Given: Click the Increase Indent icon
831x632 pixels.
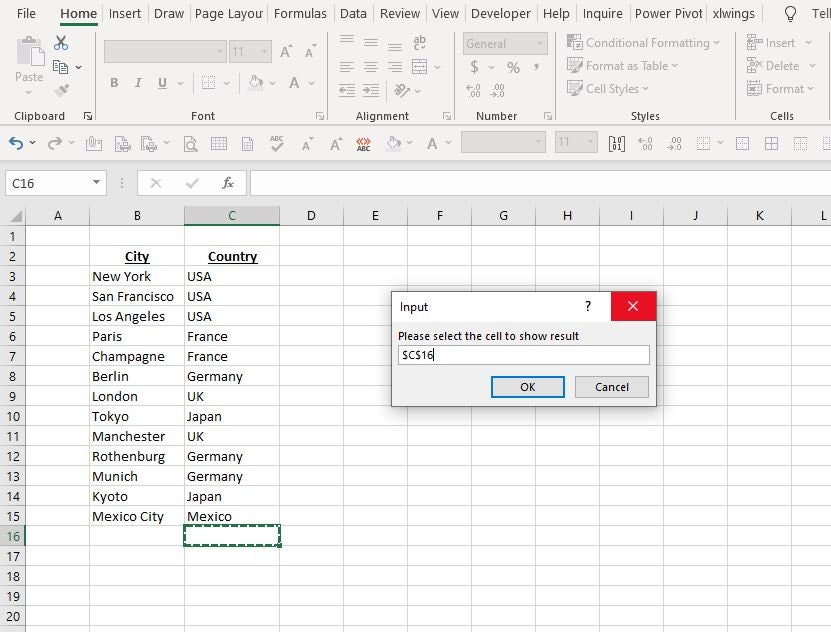Looking at the screenshot, I should click(371, 91).
